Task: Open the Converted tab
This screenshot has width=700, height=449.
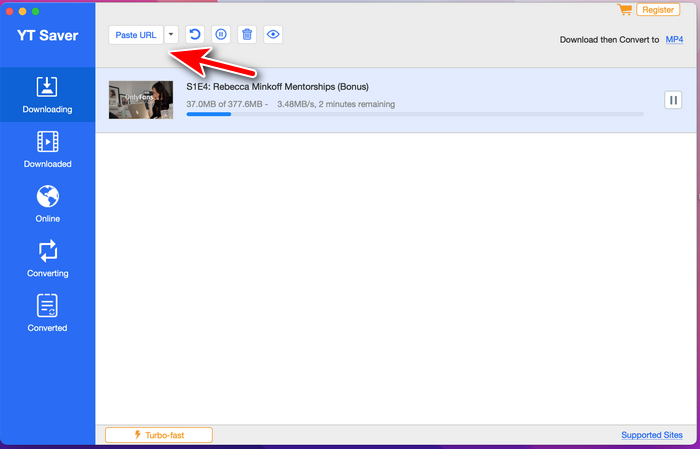Action: [x=47, y=313]
